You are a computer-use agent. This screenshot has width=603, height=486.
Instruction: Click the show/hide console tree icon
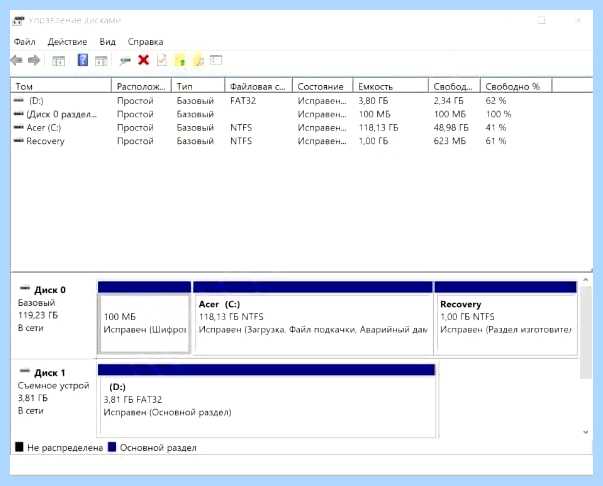point(58,60)
